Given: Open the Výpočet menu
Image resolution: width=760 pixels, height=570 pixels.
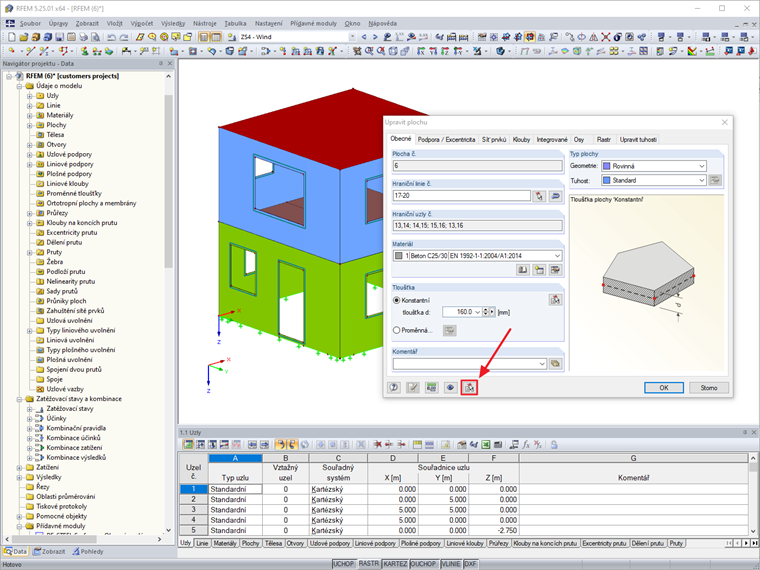Looking at the screenshot, I should [142, 23].
